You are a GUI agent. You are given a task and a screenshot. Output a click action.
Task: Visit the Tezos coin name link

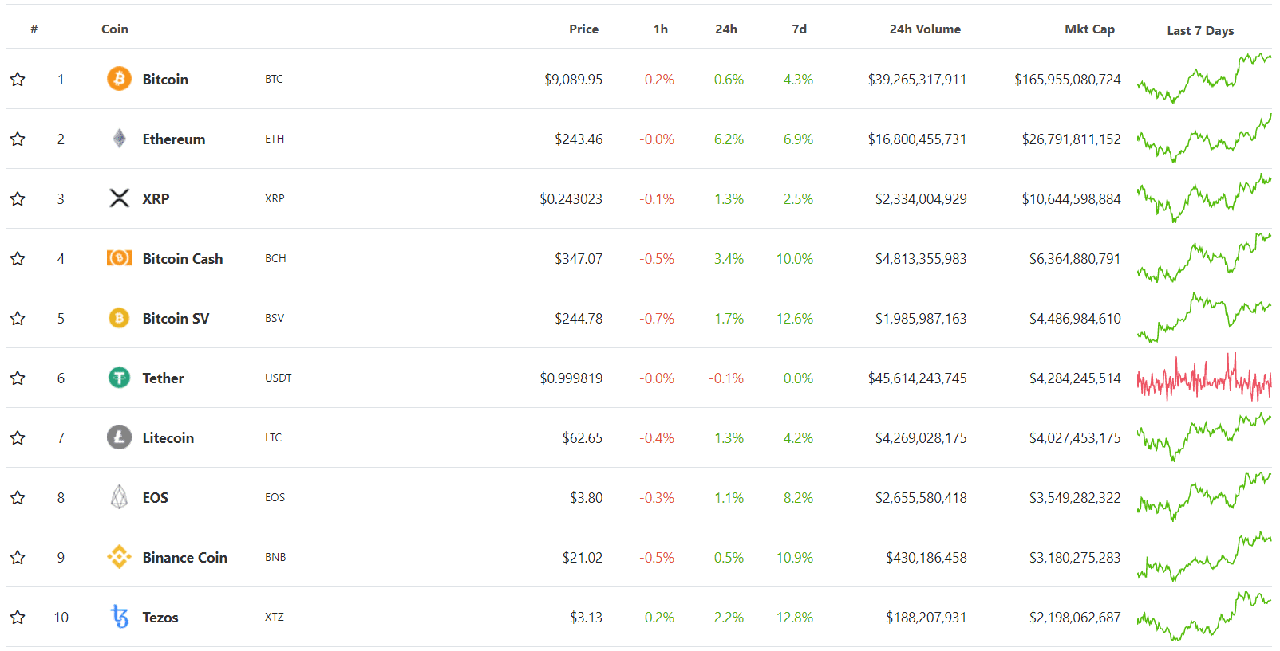point(160,617)
